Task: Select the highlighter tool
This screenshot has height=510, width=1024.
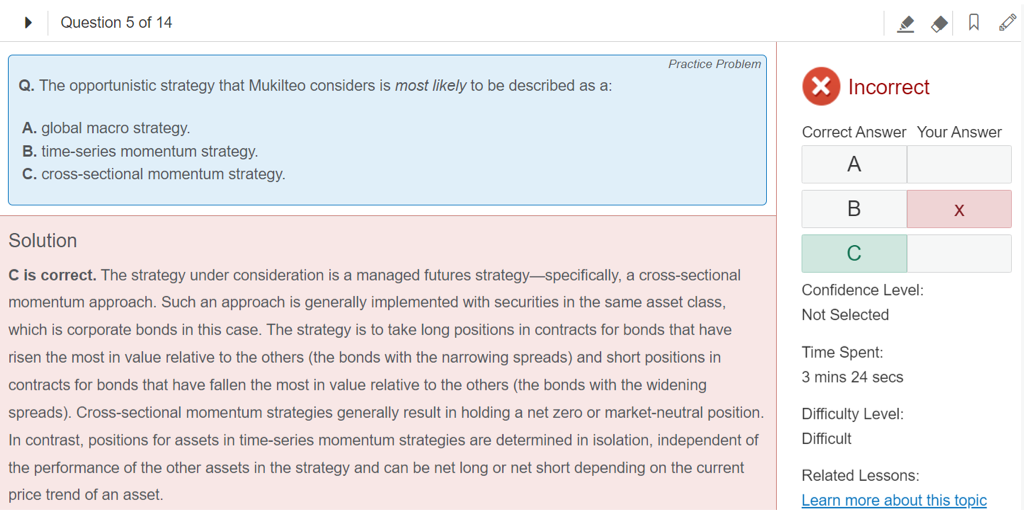Action: click(x=906, y=23)
